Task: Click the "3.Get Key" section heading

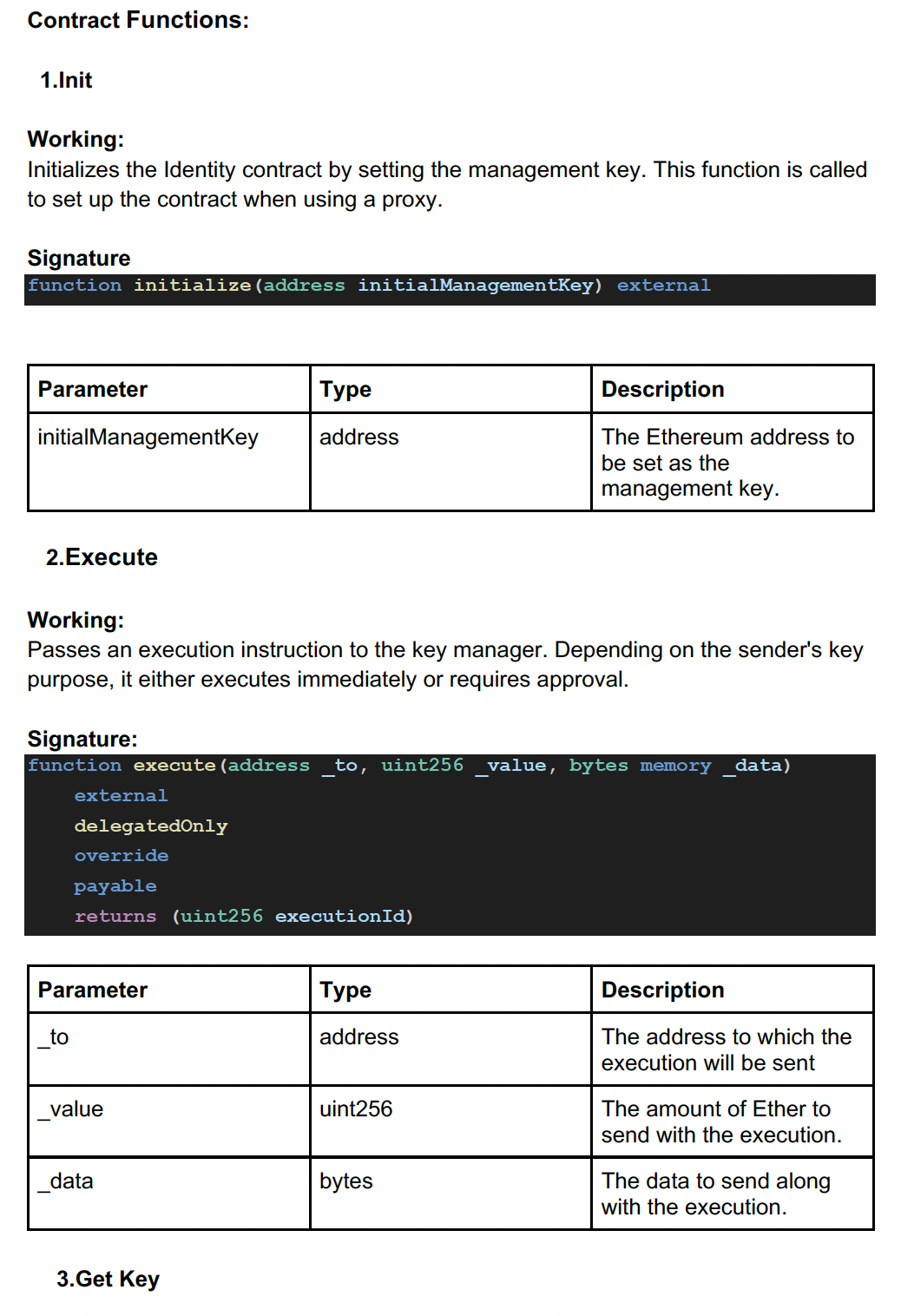Action: (x=108, y=1280)
